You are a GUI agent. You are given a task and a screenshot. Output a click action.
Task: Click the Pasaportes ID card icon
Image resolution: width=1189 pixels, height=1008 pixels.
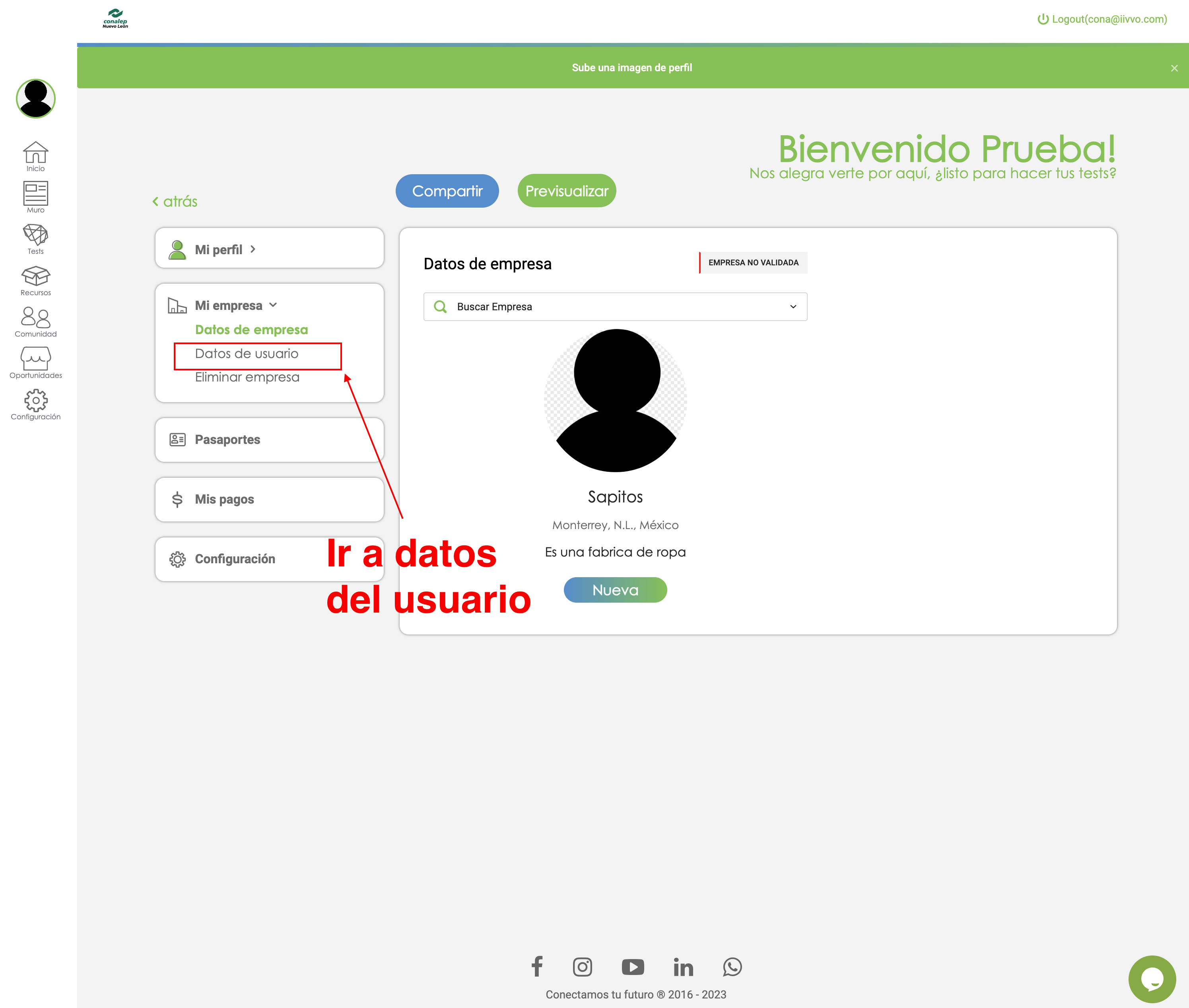[x=178, y=440]
